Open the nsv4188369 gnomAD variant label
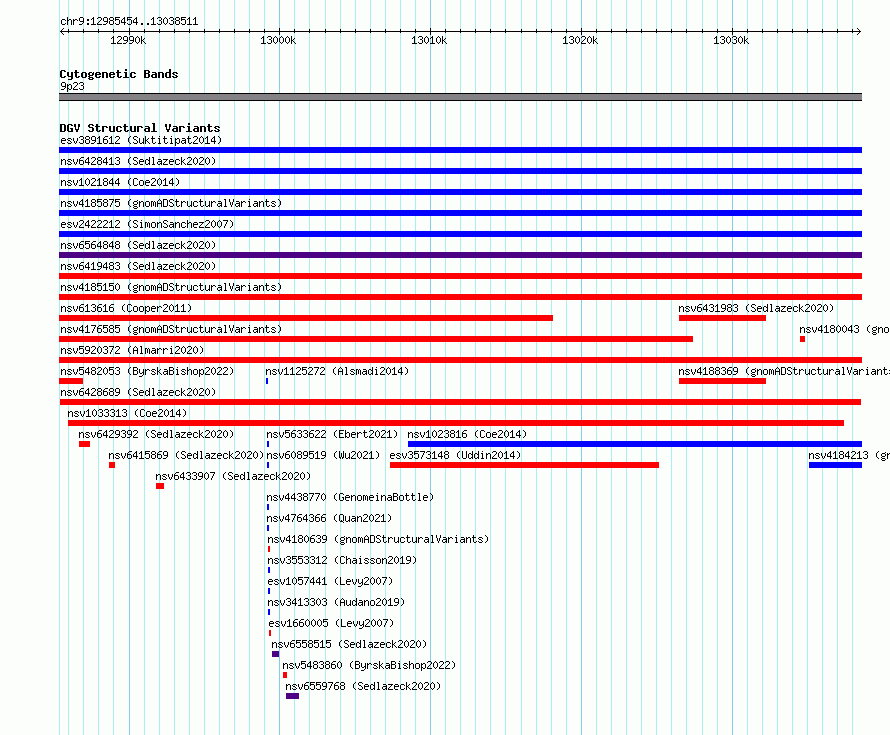Image resolution: width=890 pixels, height=735 pixels. click(784, 371)
